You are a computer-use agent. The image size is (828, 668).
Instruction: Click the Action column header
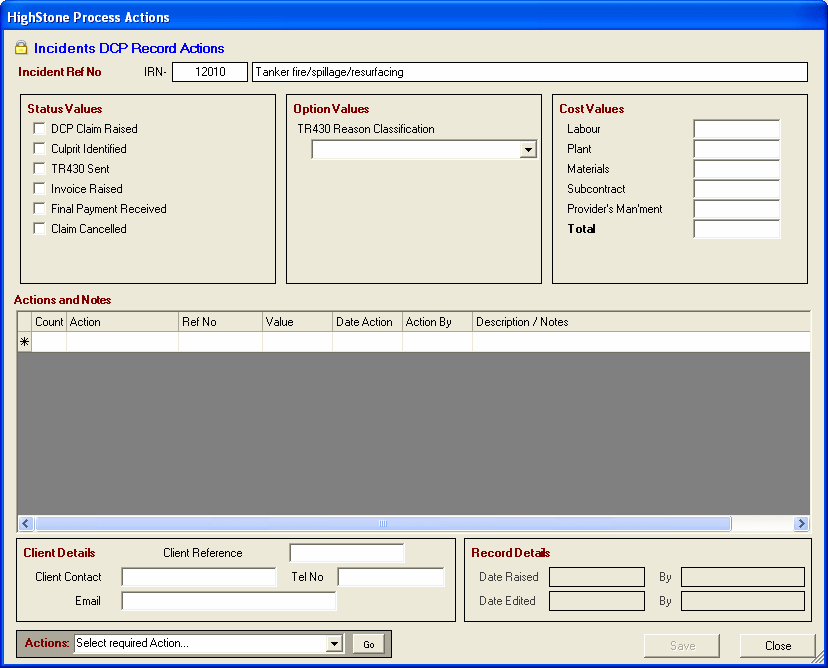coord(122,322)
